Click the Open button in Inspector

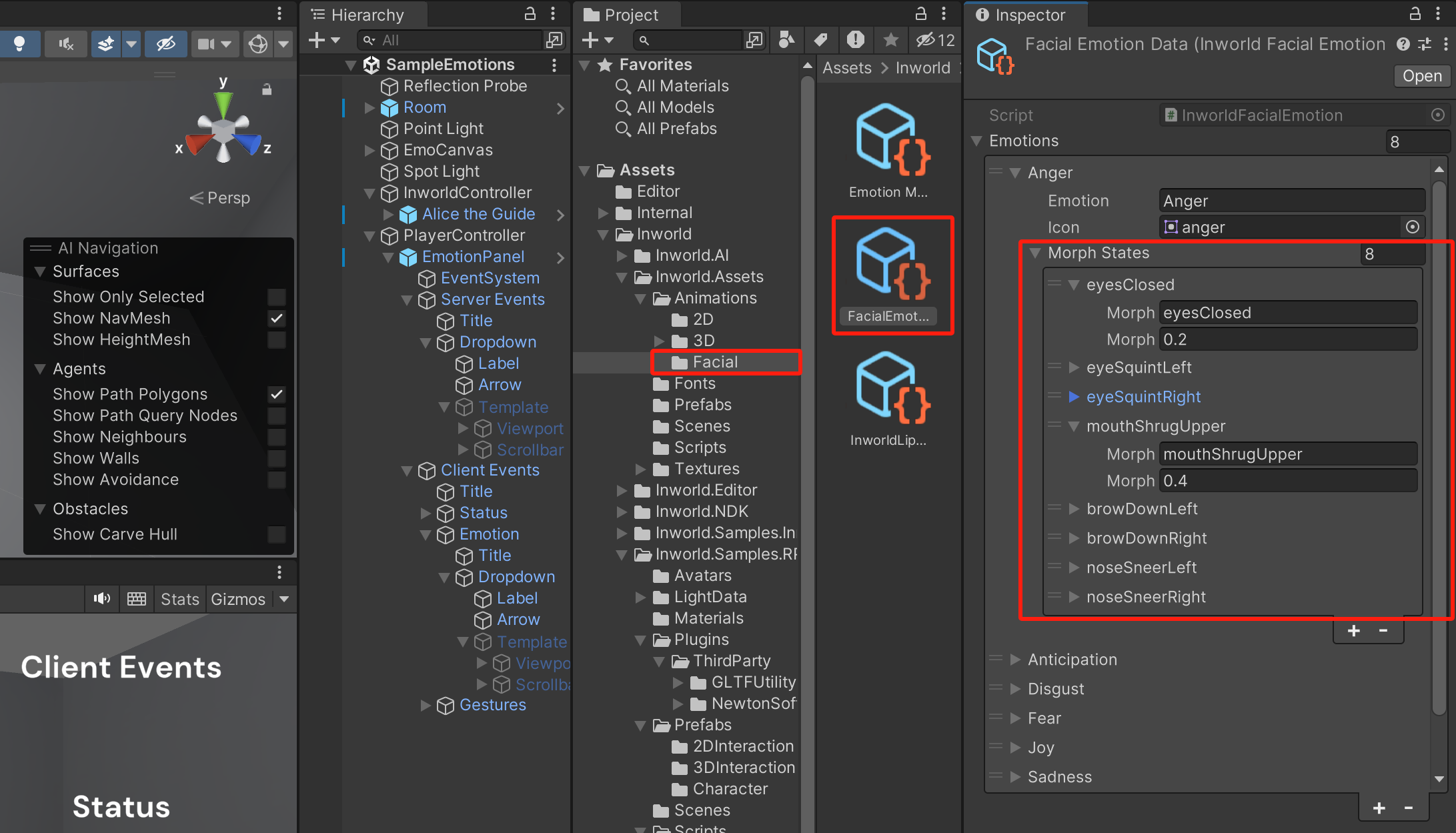(x=1422, y=76)
